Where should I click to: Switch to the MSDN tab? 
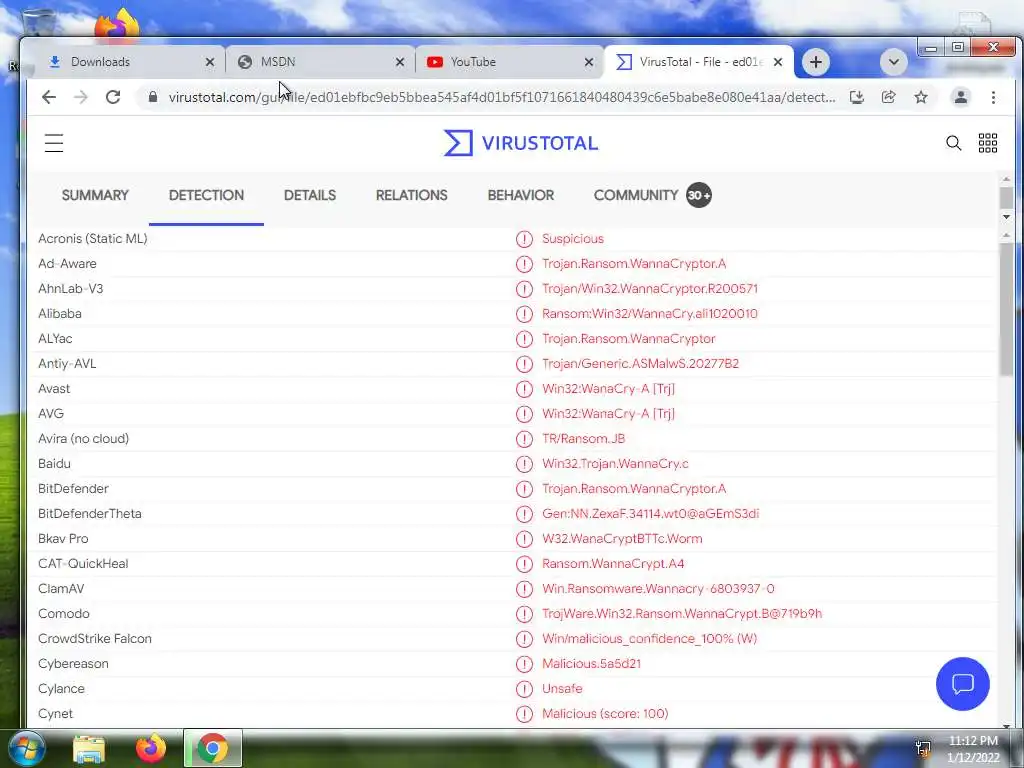320,62
